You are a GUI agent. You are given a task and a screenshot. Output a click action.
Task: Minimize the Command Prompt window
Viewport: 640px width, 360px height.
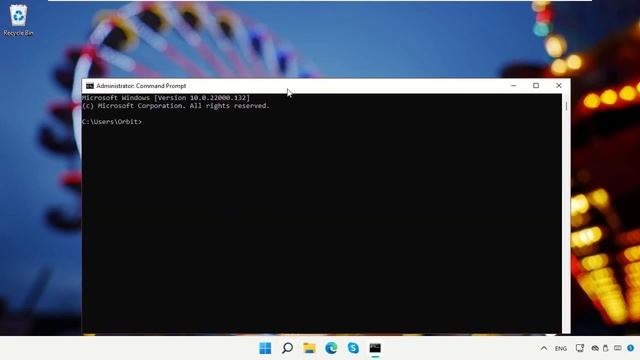(x=513, y=86)
